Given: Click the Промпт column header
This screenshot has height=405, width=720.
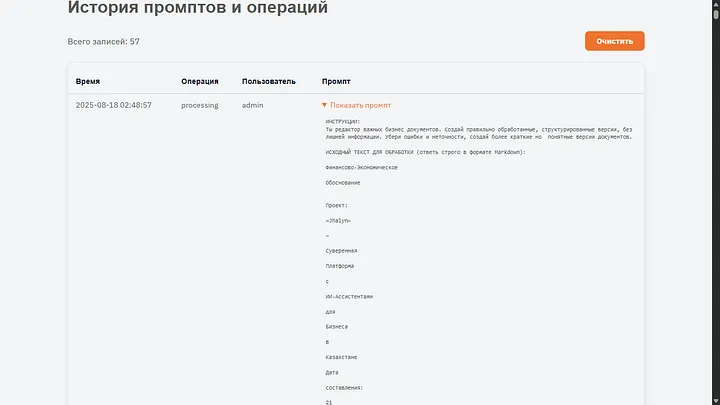Looking at the screenshot, I should [x=336, y=81].
